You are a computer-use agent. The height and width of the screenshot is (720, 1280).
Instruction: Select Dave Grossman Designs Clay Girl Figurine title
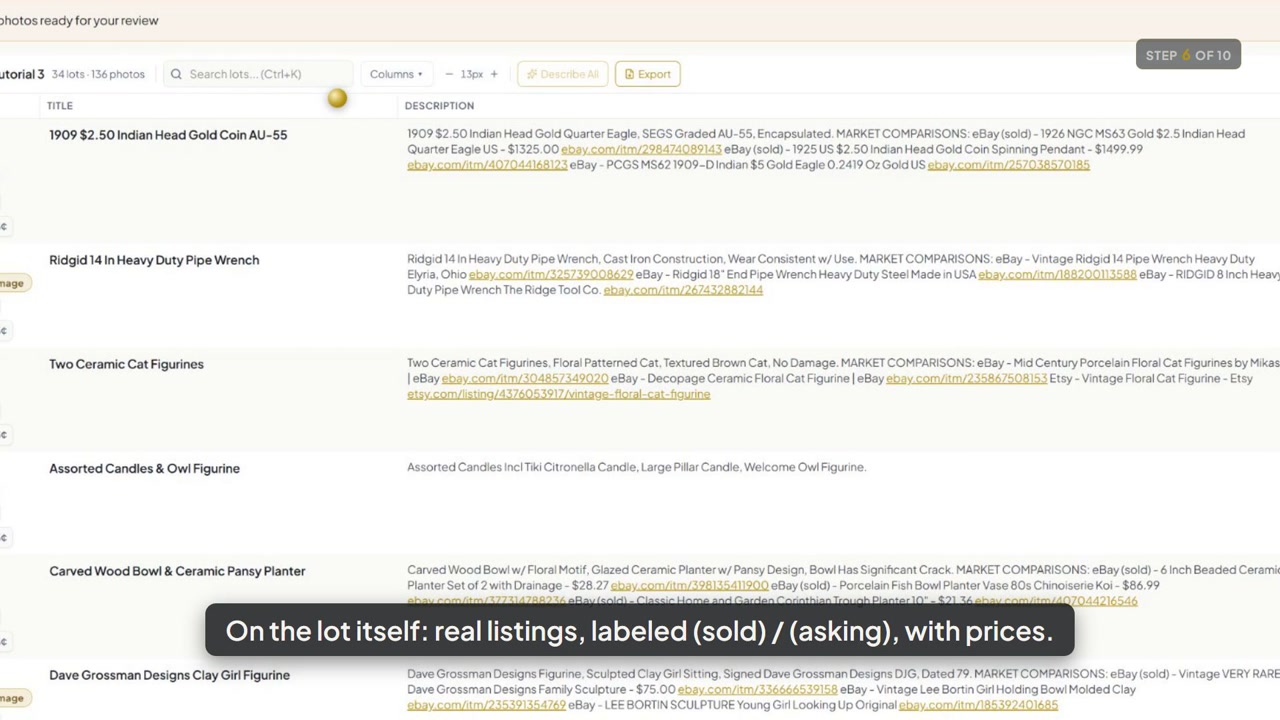point(169,675)
